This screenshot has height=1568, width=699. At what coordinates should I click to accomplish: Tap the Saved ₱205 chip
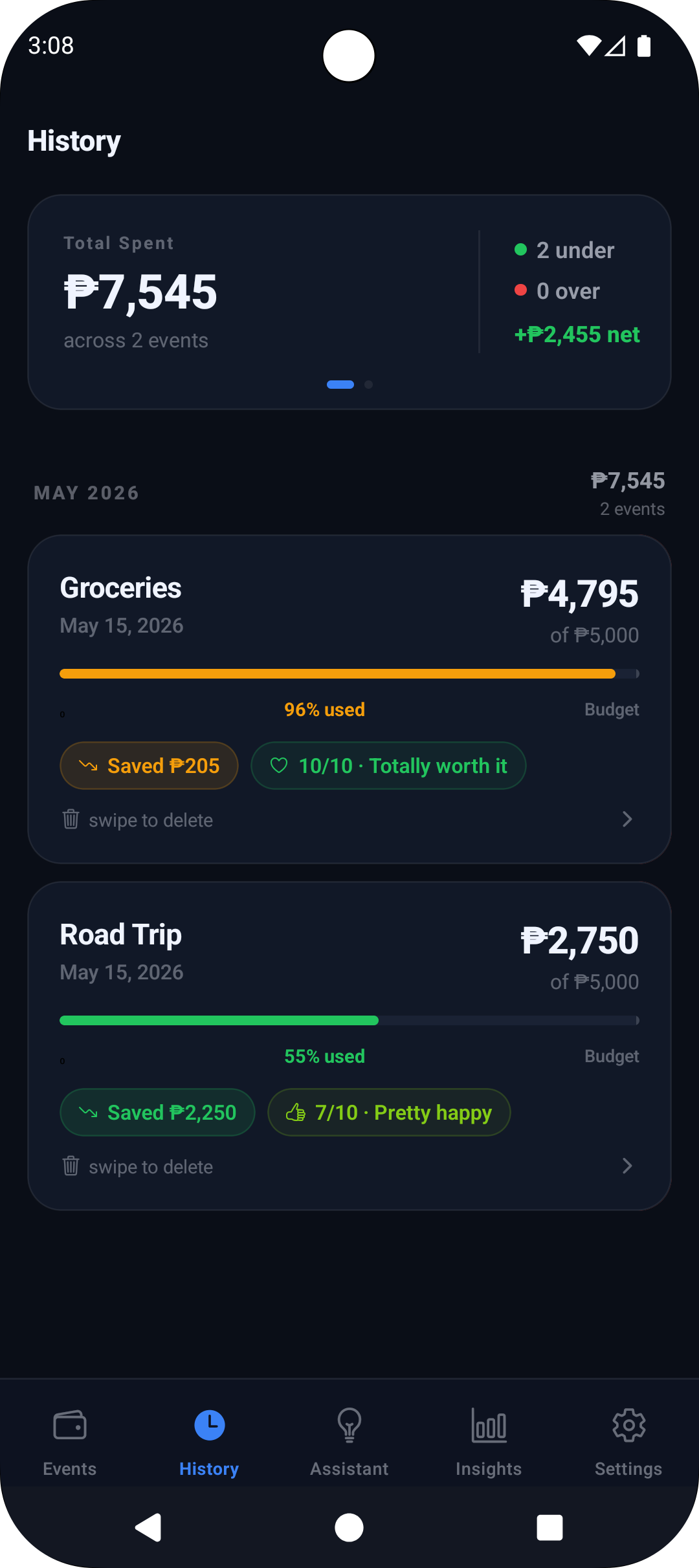[150, 765]
